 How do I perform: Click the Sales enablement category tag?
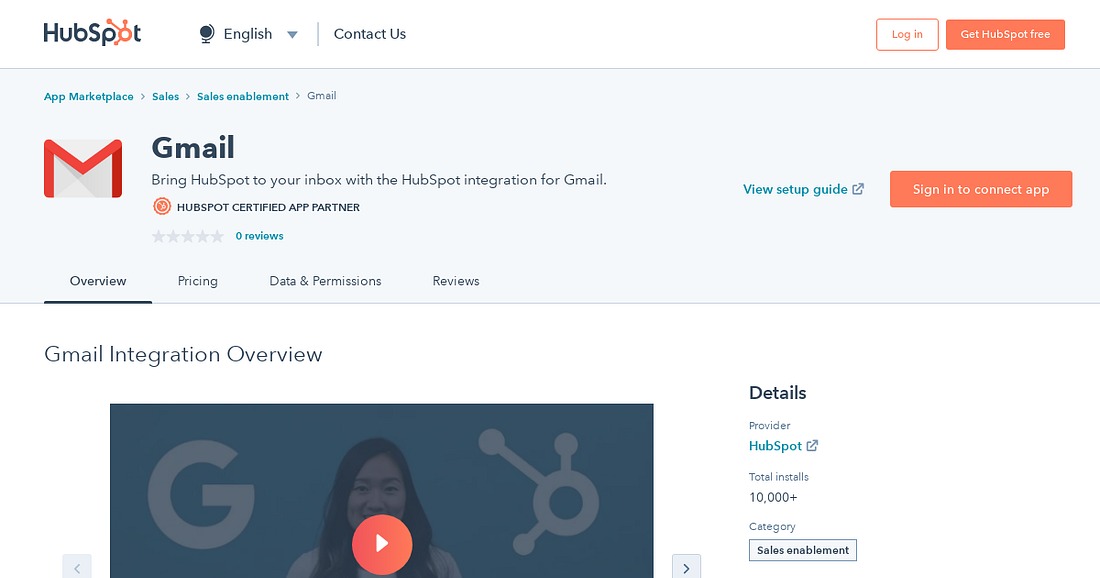coord(802,550)
